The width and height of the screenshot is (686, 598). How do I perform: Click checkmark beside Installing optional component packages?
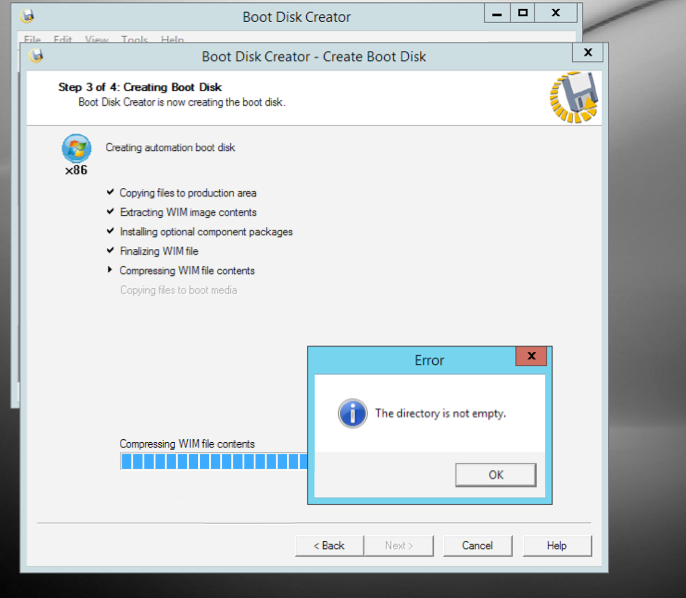[110, 231]
